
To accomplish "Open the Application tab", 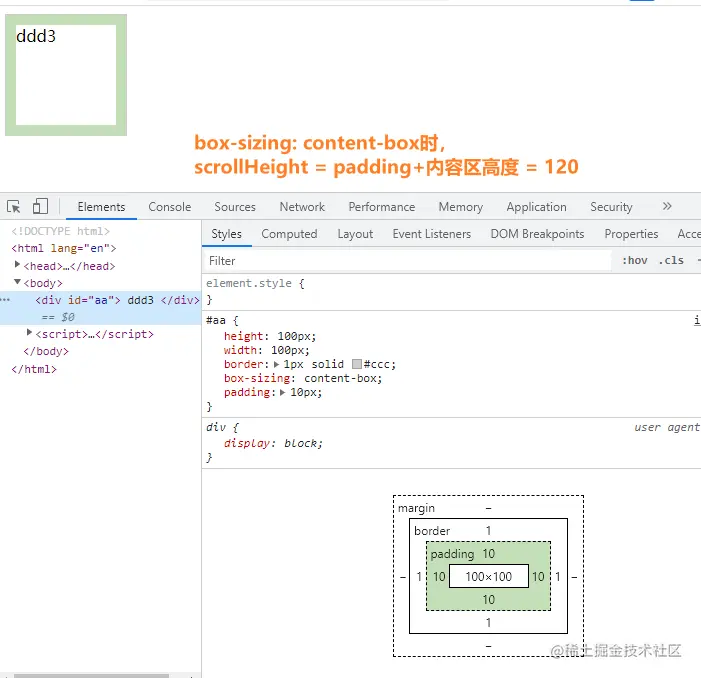I will (x=536, y=207).
